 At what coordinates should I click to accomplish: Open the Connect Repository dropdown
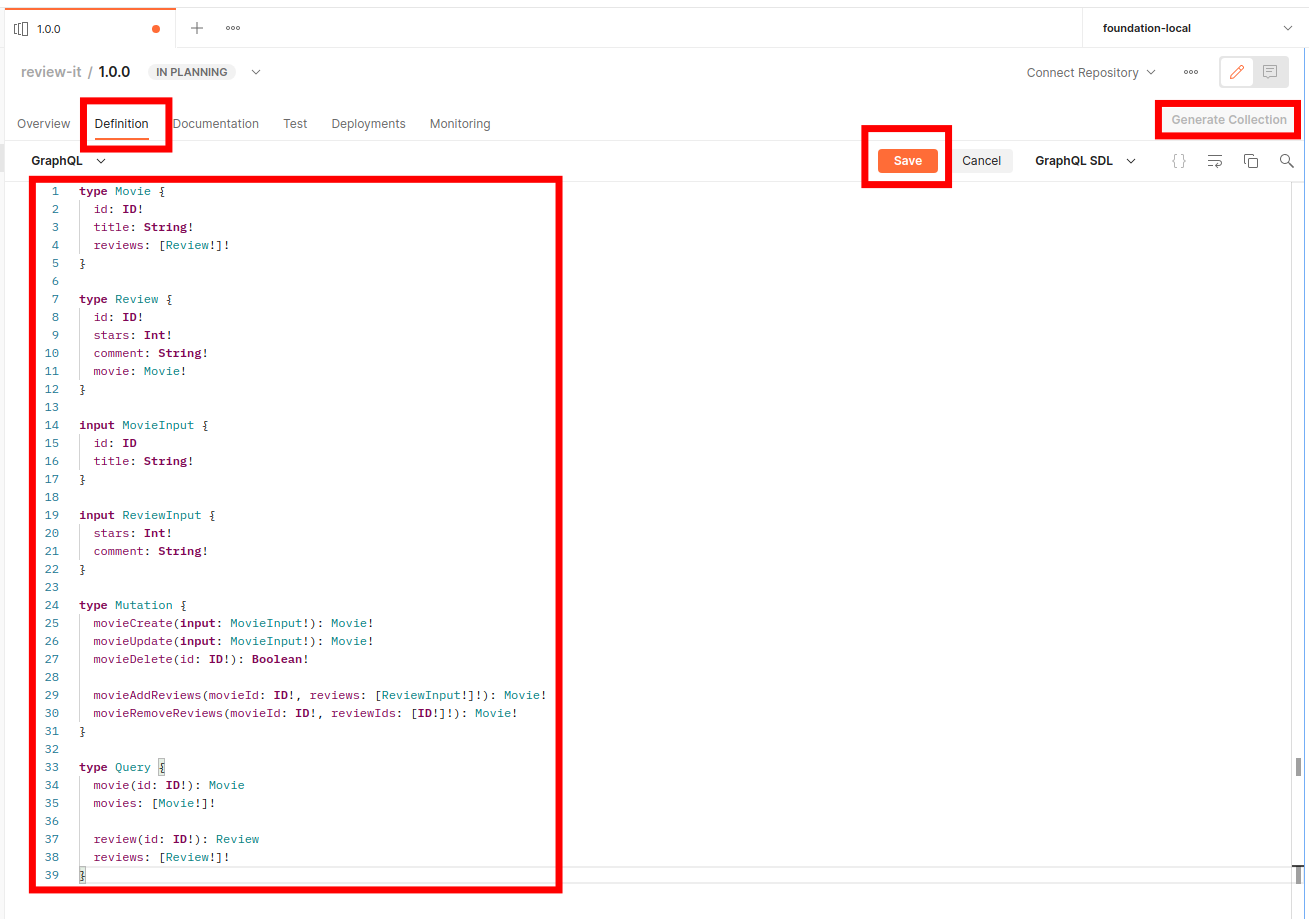1090,72
